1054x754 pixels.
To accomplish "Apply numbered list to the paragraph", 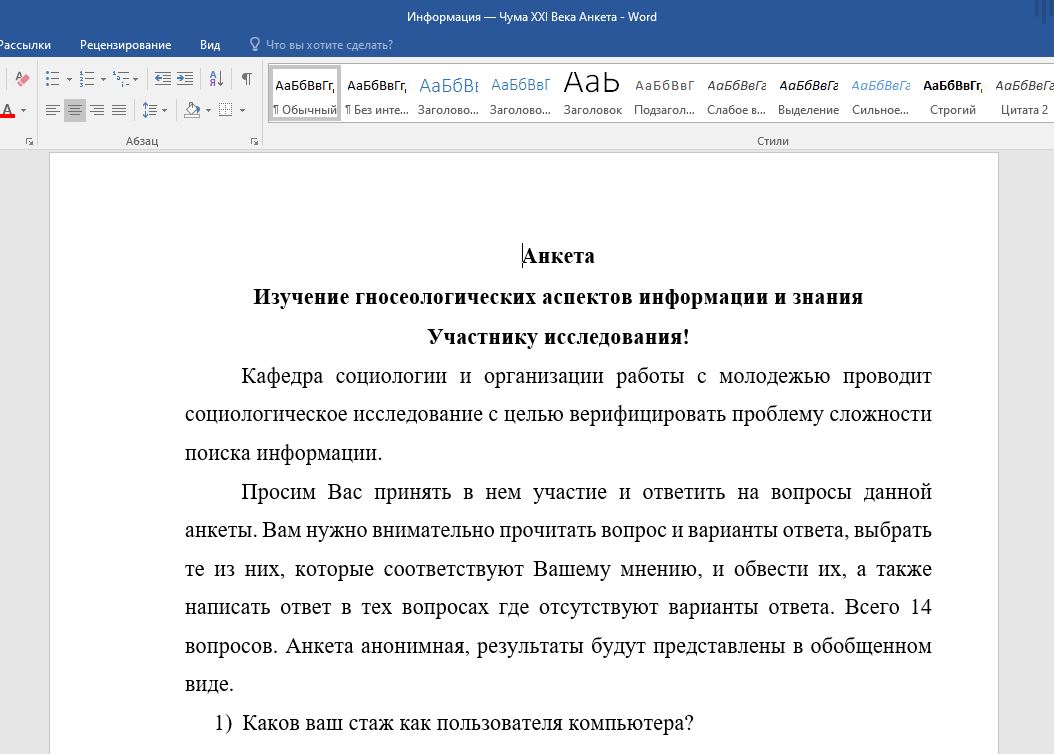I will pos(88,79).
